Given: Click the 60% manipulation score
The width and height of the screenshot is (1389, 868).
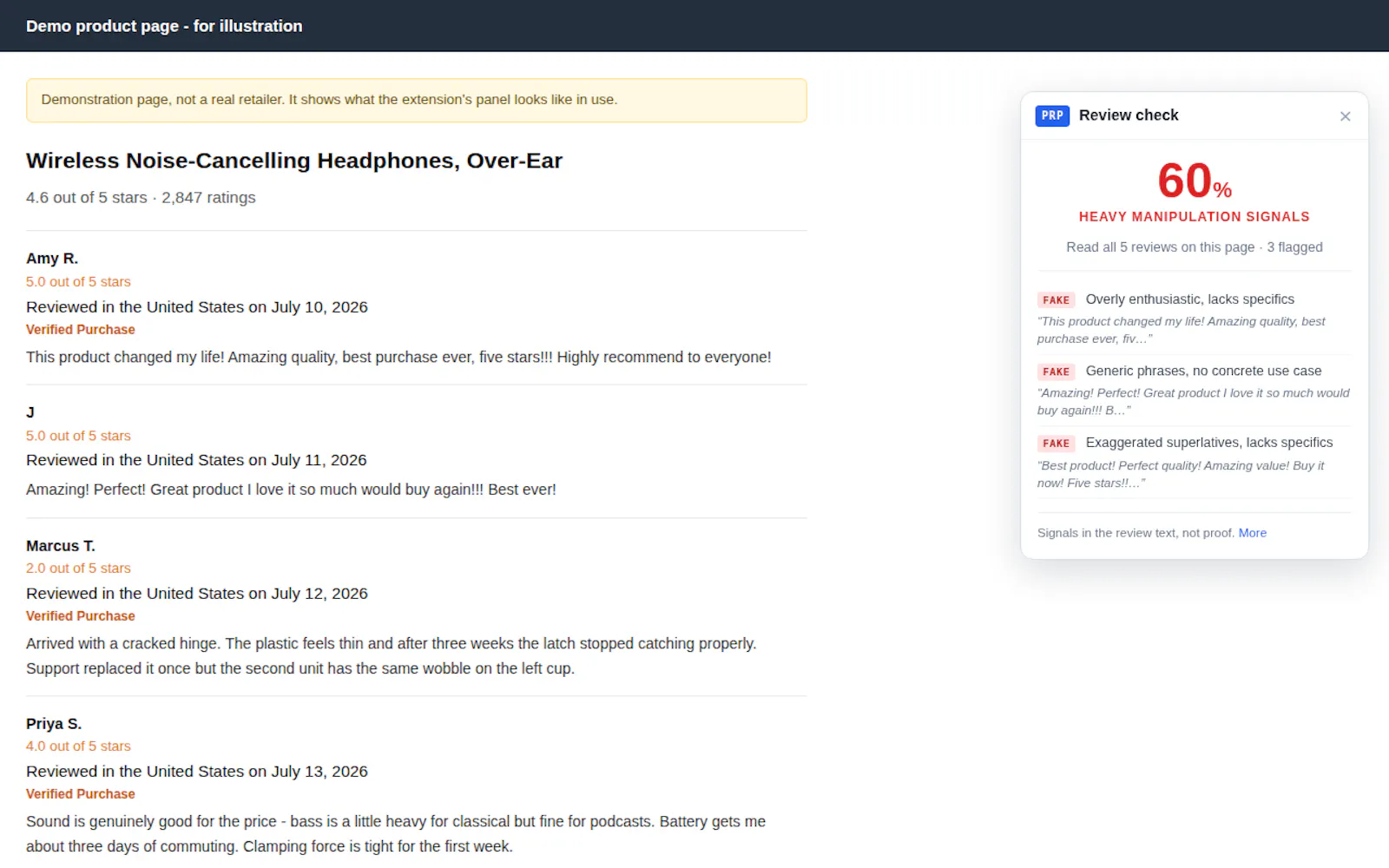Looking at the screenshot, I should [x=1195, y=181].
